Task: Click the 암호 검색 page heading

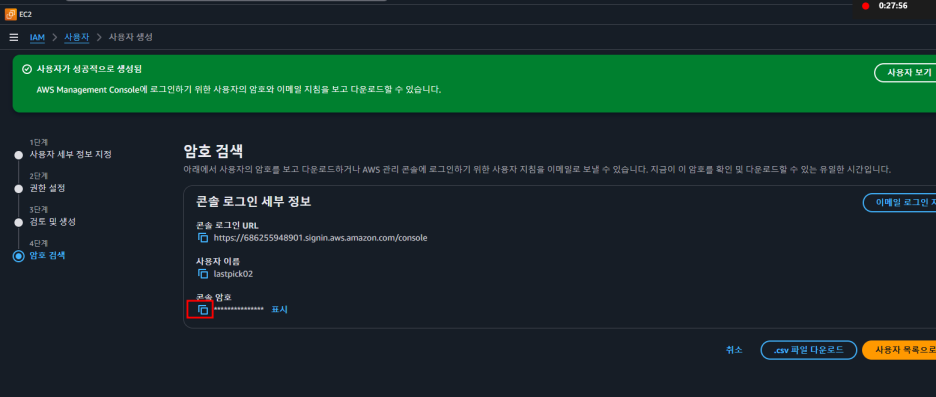Action: click(x=213, y=151)
